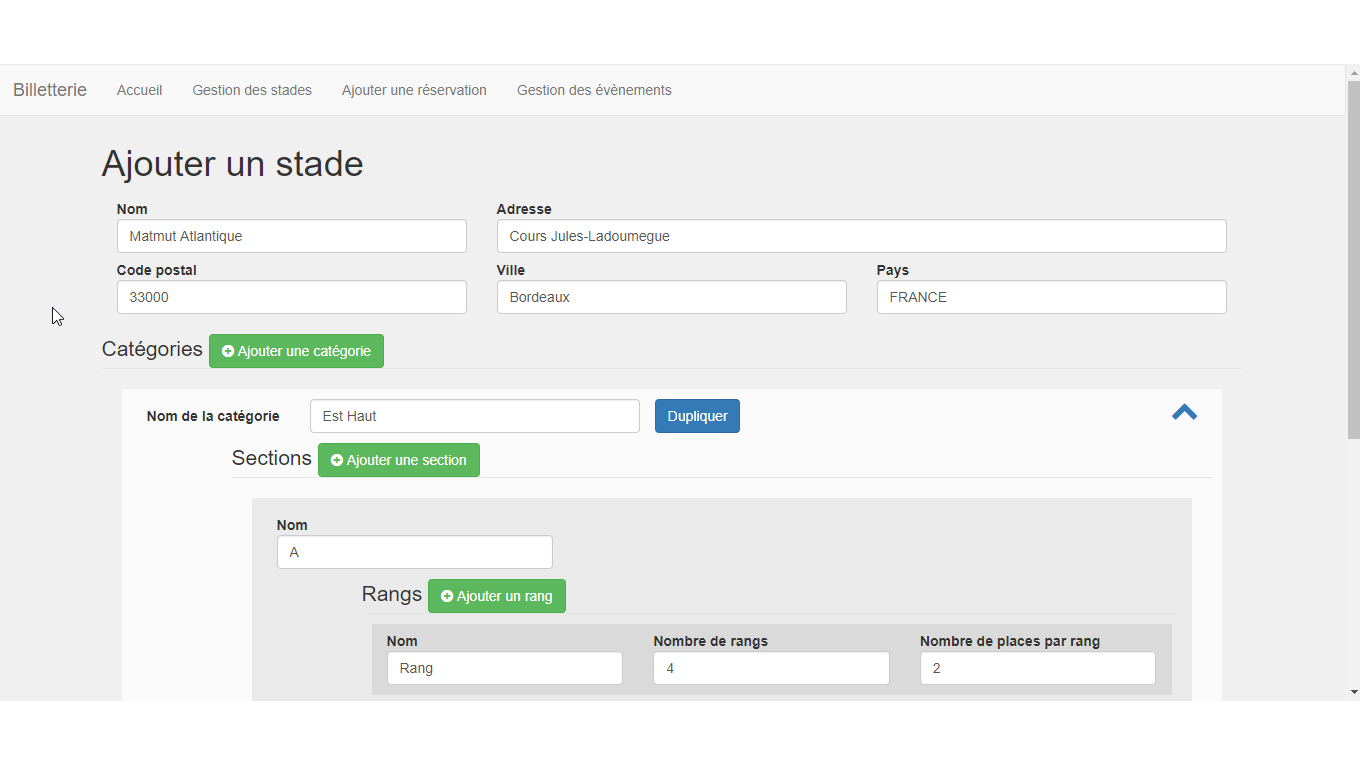Open the Accueil menu item
Image resolution: width=1360 pixels, height=765 pixels.
tap(139, 90)
